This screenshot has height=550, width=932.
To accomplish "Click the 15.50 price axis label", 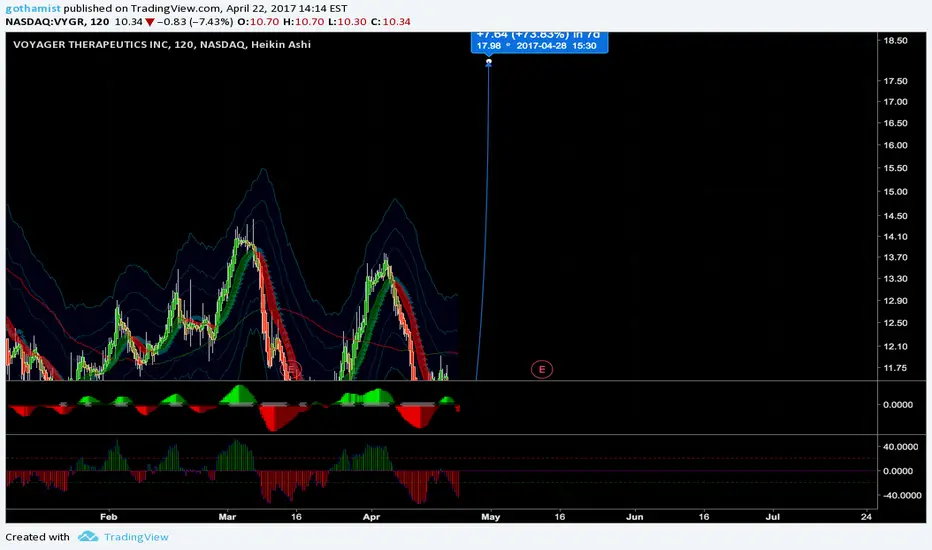I will tap(895, 168).
